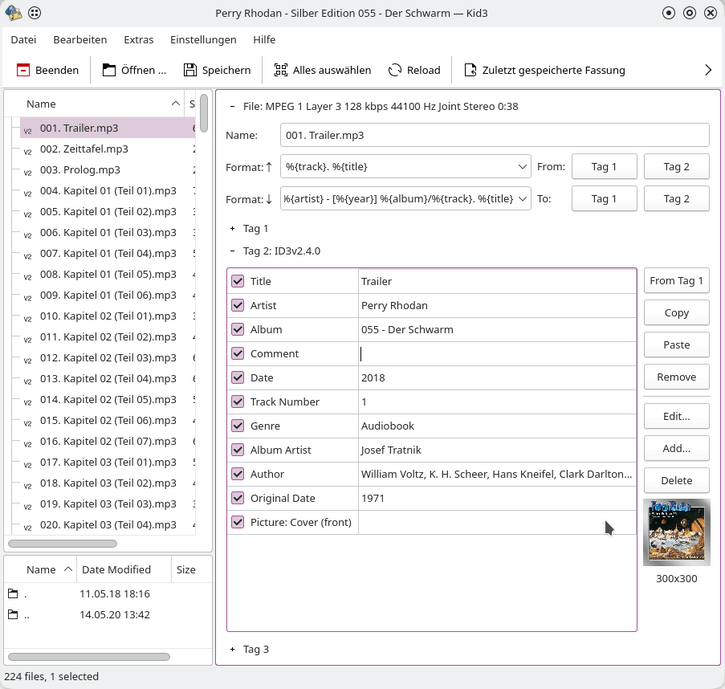
Task: Toggle the Comment field checkbox
Action: click(x=238, y=353)
